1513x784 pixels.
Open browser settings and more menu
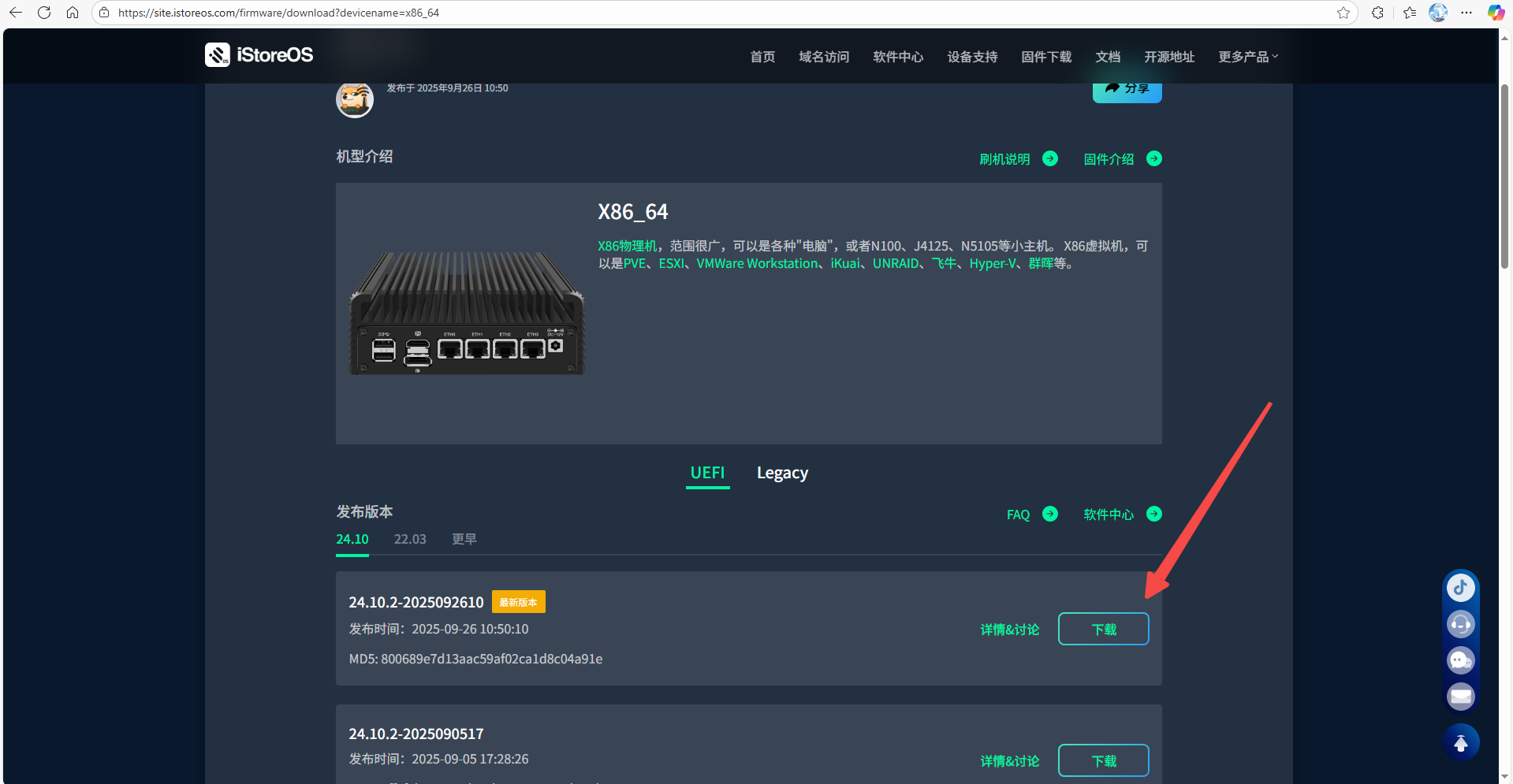click(1466, 13)
